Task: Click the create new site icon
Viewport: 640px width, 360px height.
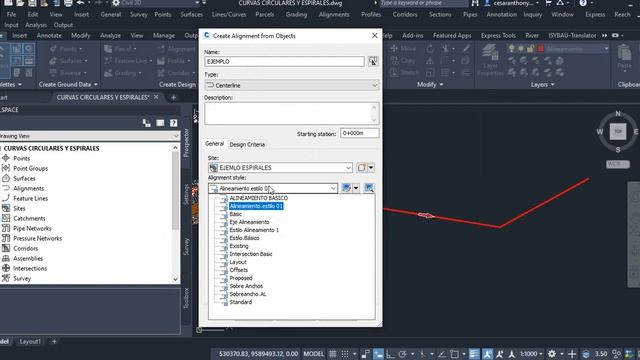Action: click(361, 168)
